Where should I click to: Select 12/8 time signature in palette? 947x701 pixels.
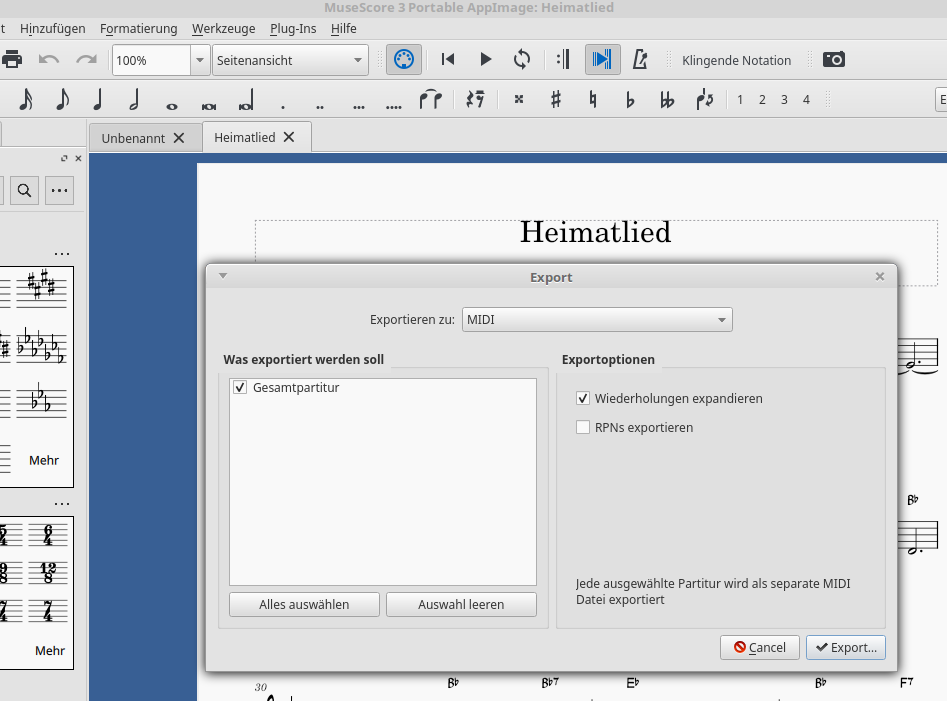48,572
